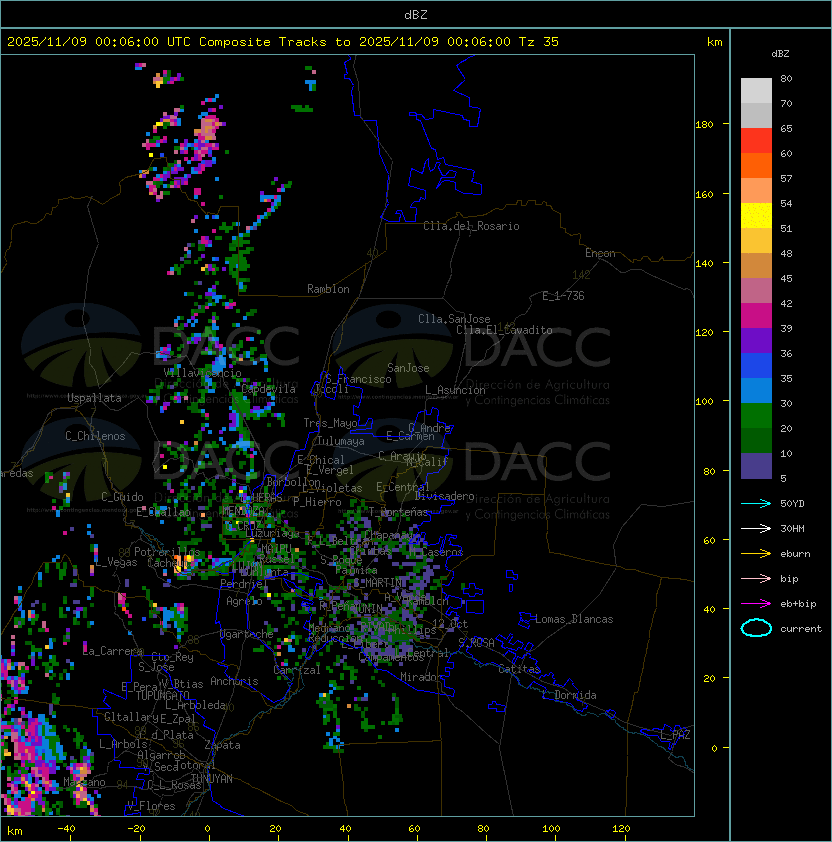
Task: Click the 'Mirador' map label
Action: click(x=421, y=677)
